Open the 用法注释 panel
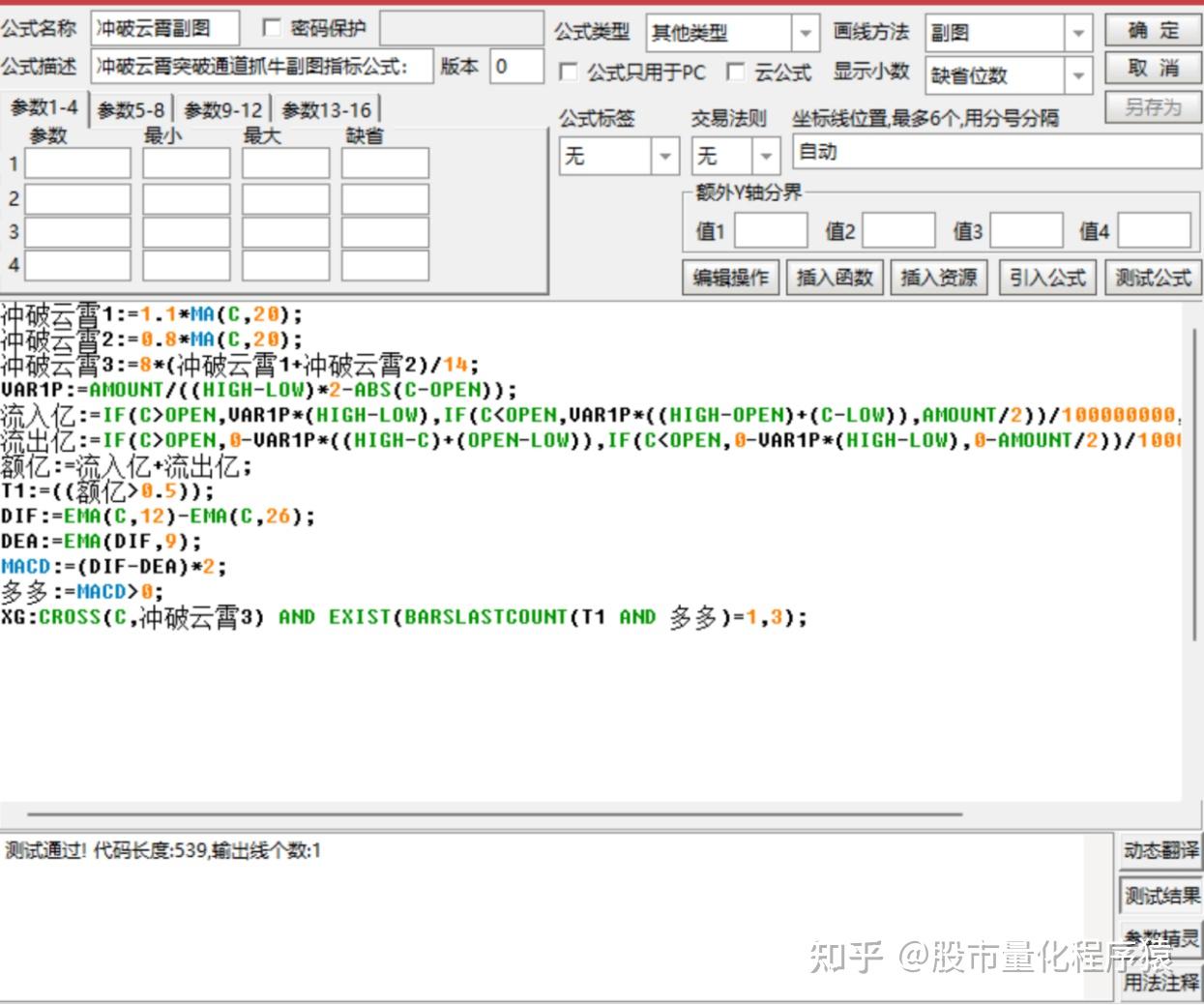The image size is (1204, 1005). click(x=1160, y=981)
